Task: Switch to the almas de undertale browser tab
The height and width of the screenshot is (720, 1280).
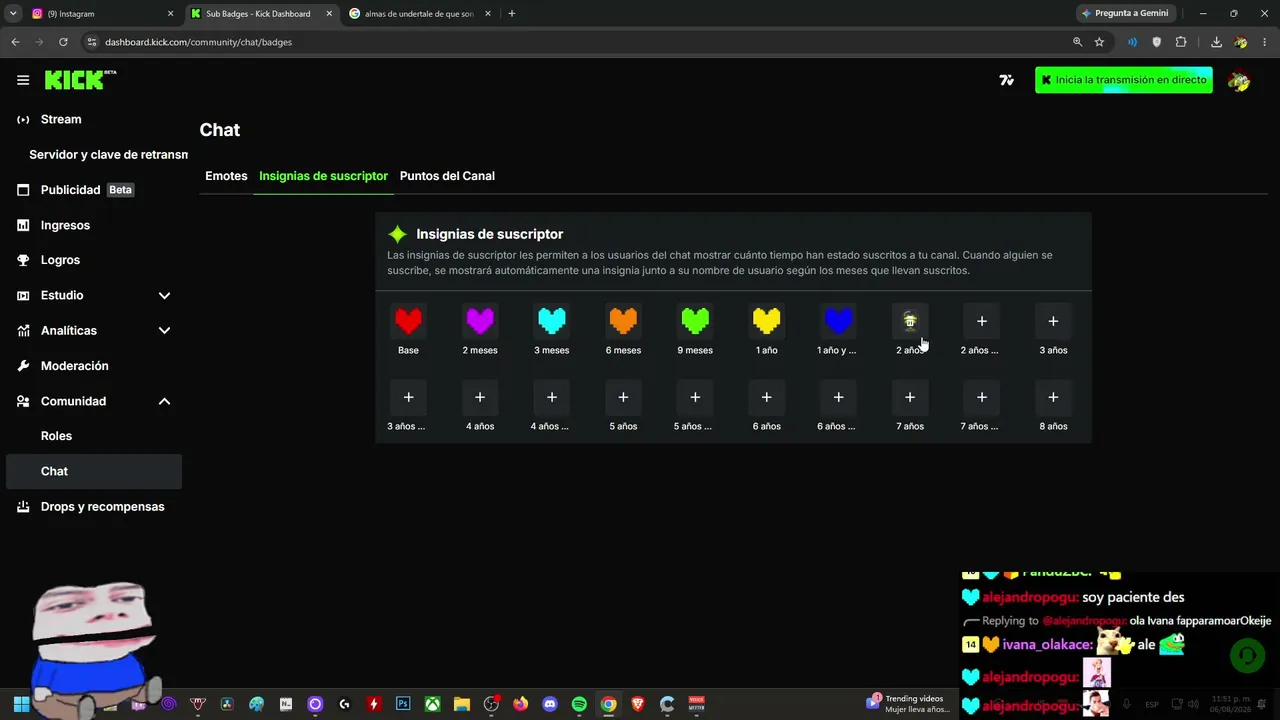Action: click(x=420, y=14)
